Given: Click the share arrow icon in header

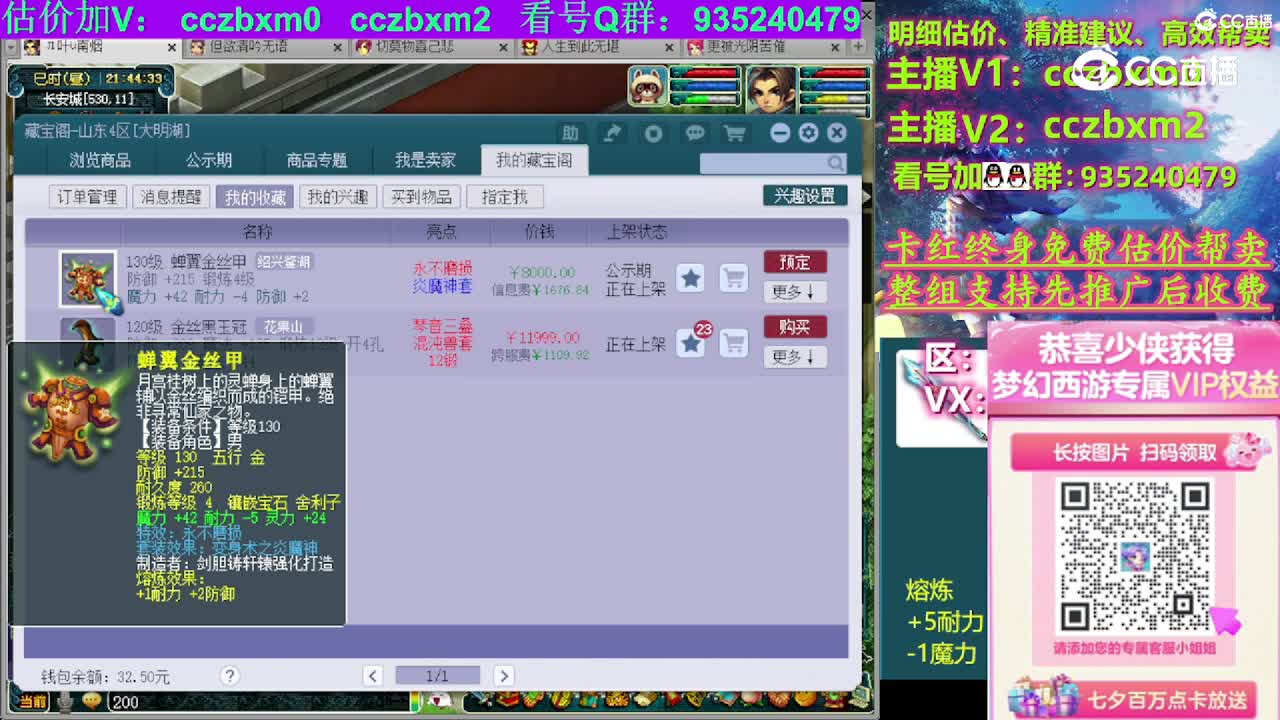Looking at the screenshot, I should [x=611, y=133].
